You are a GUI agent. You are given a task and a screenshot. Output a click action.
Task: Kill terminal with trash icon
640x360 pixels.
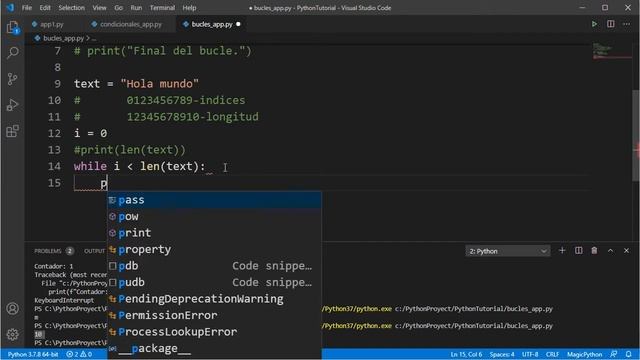pos(594,251)
